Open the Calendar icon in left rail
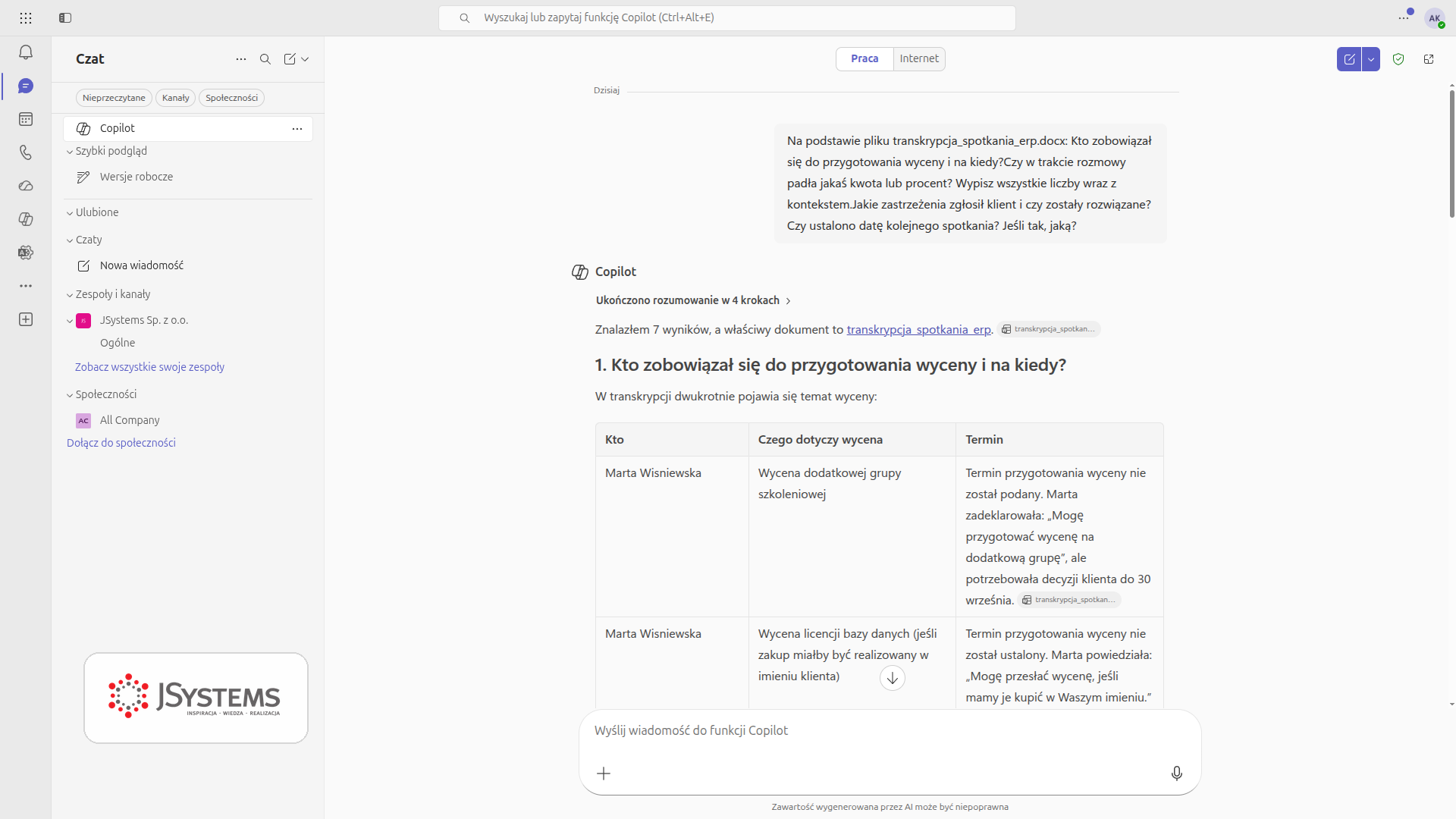The height and width of the screenshot is (819, 1456). click(26, 119)
